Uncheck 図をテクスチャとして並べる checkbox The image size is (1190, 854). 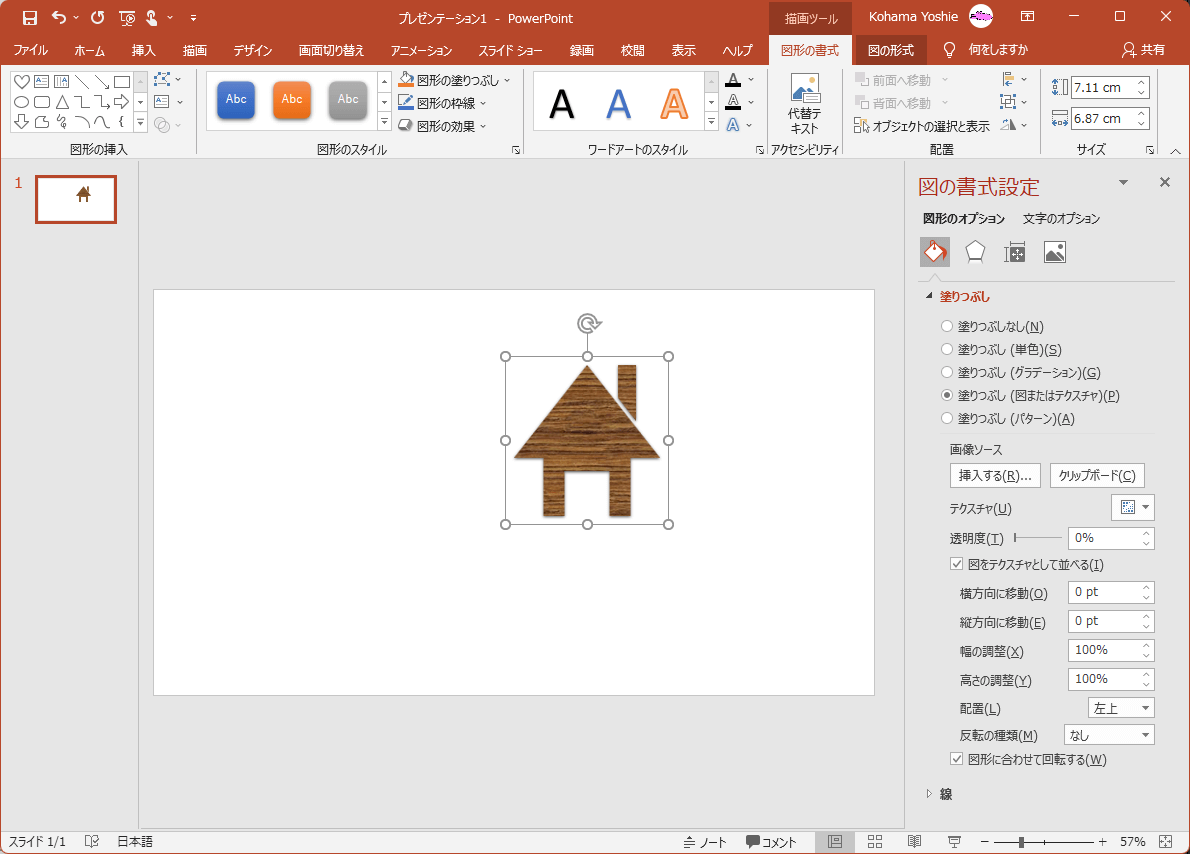957,565
